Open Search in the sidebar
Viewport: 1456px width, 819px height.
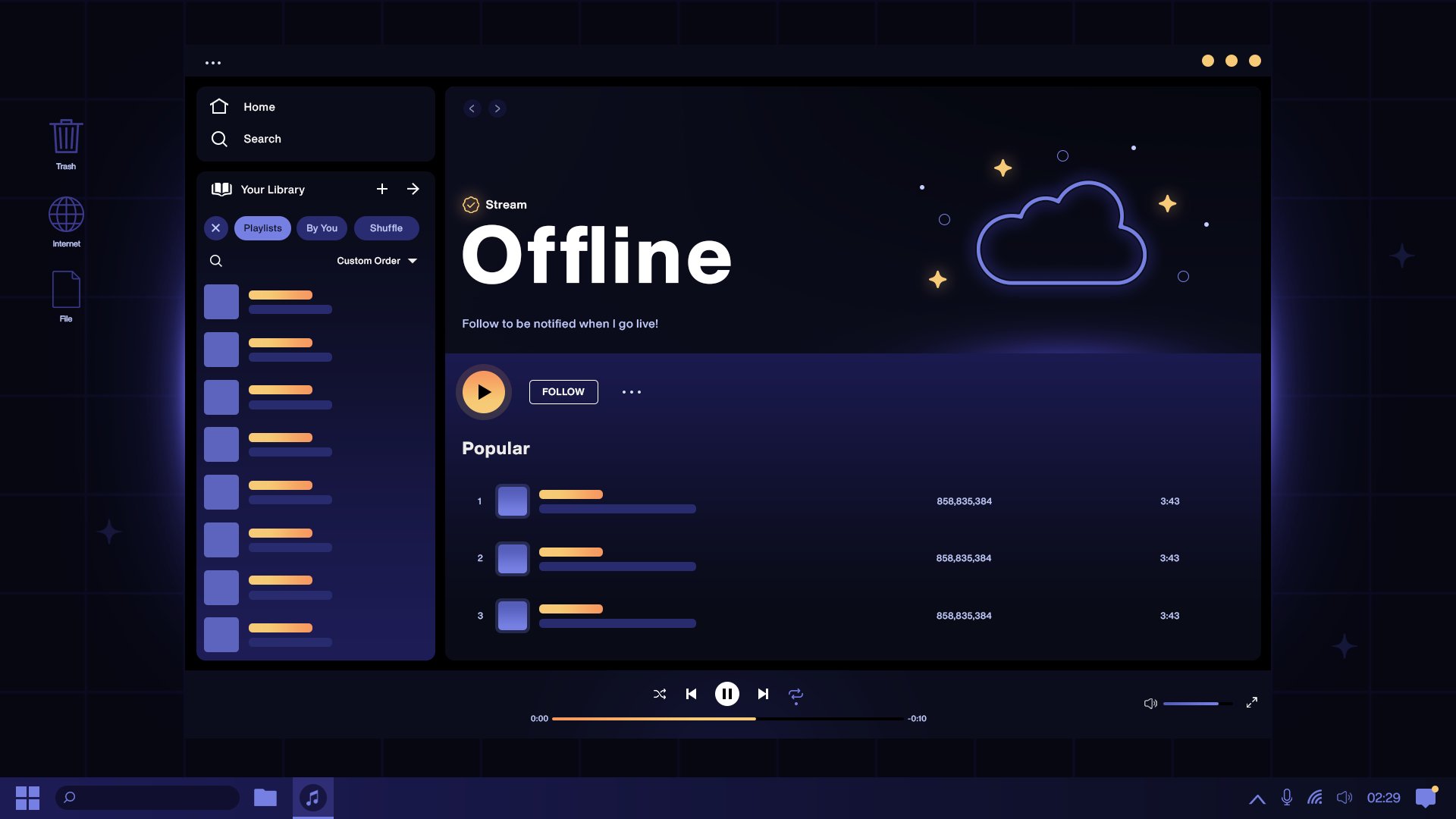246,139
